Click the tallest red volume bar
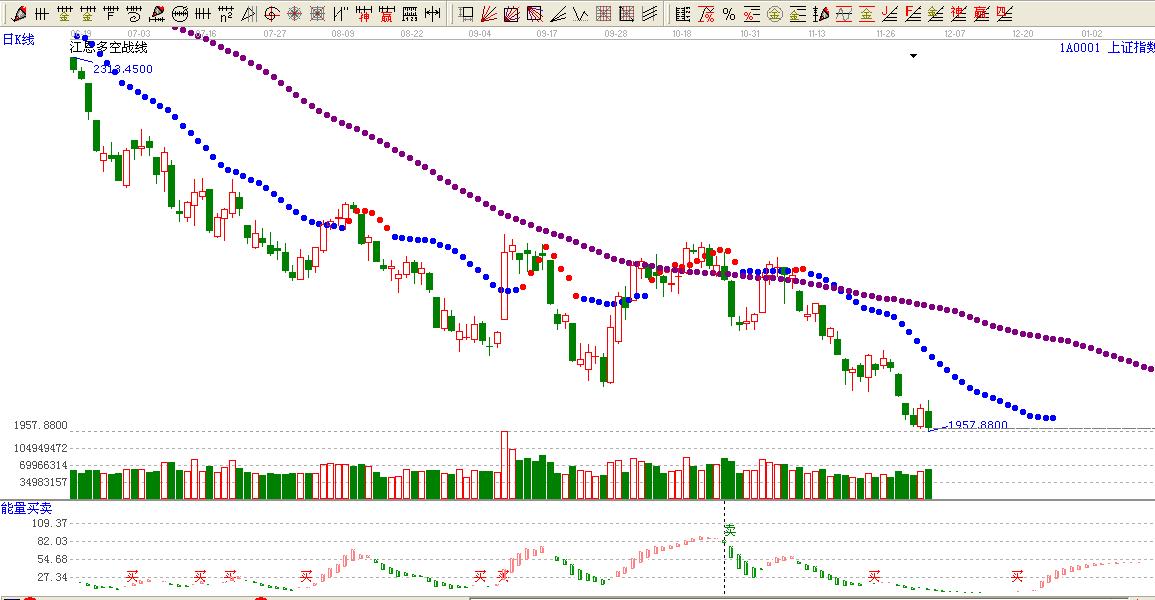 pos(505,465)
